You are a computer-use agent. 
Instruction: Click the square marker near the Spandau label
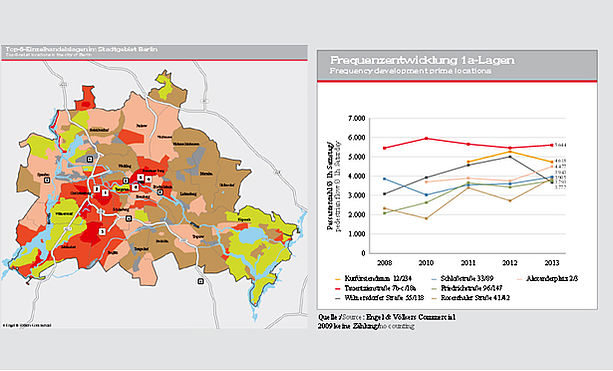click(47, 180)
